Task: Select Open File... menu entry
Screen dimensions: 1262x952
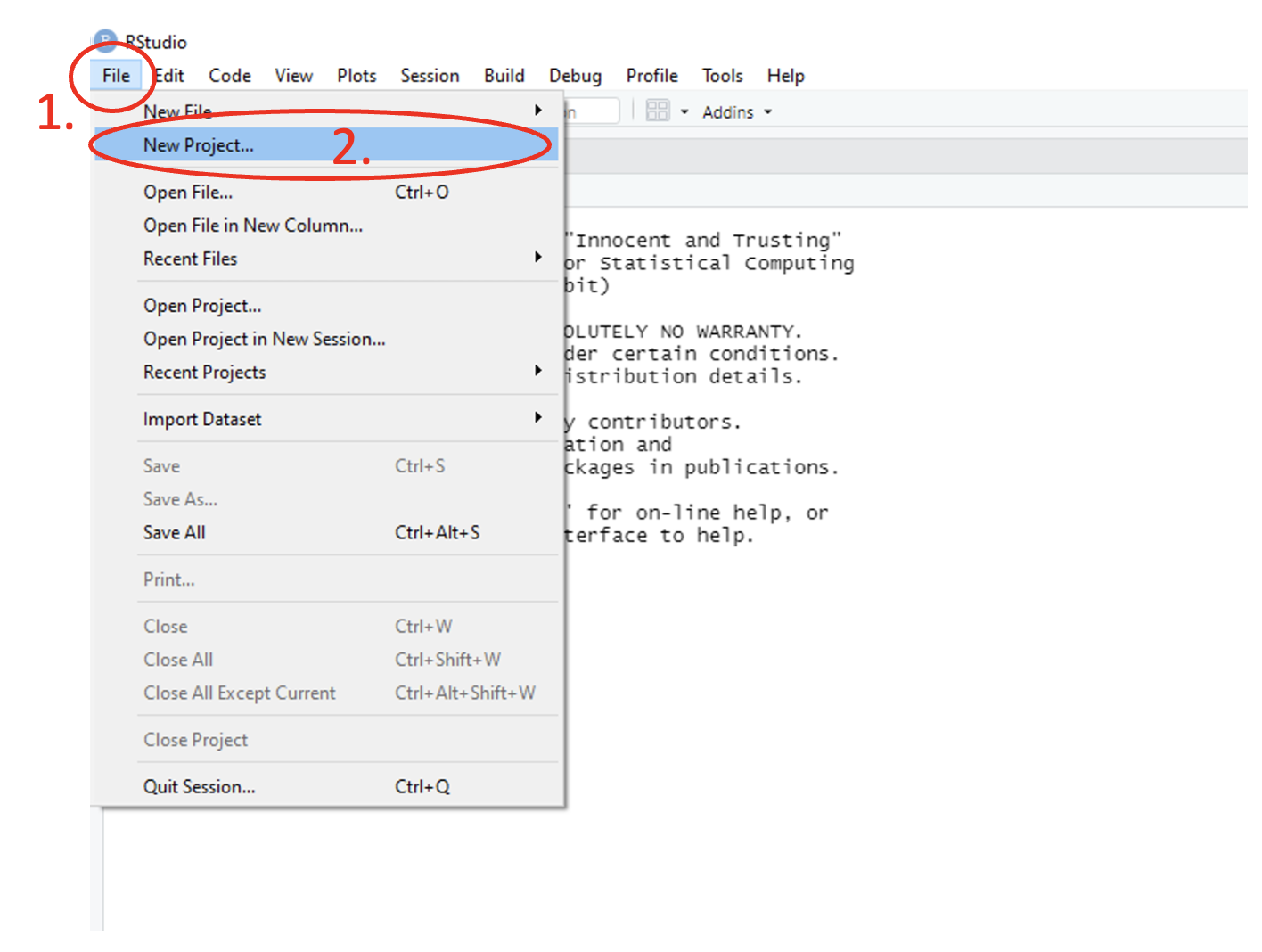Action: 326,193
